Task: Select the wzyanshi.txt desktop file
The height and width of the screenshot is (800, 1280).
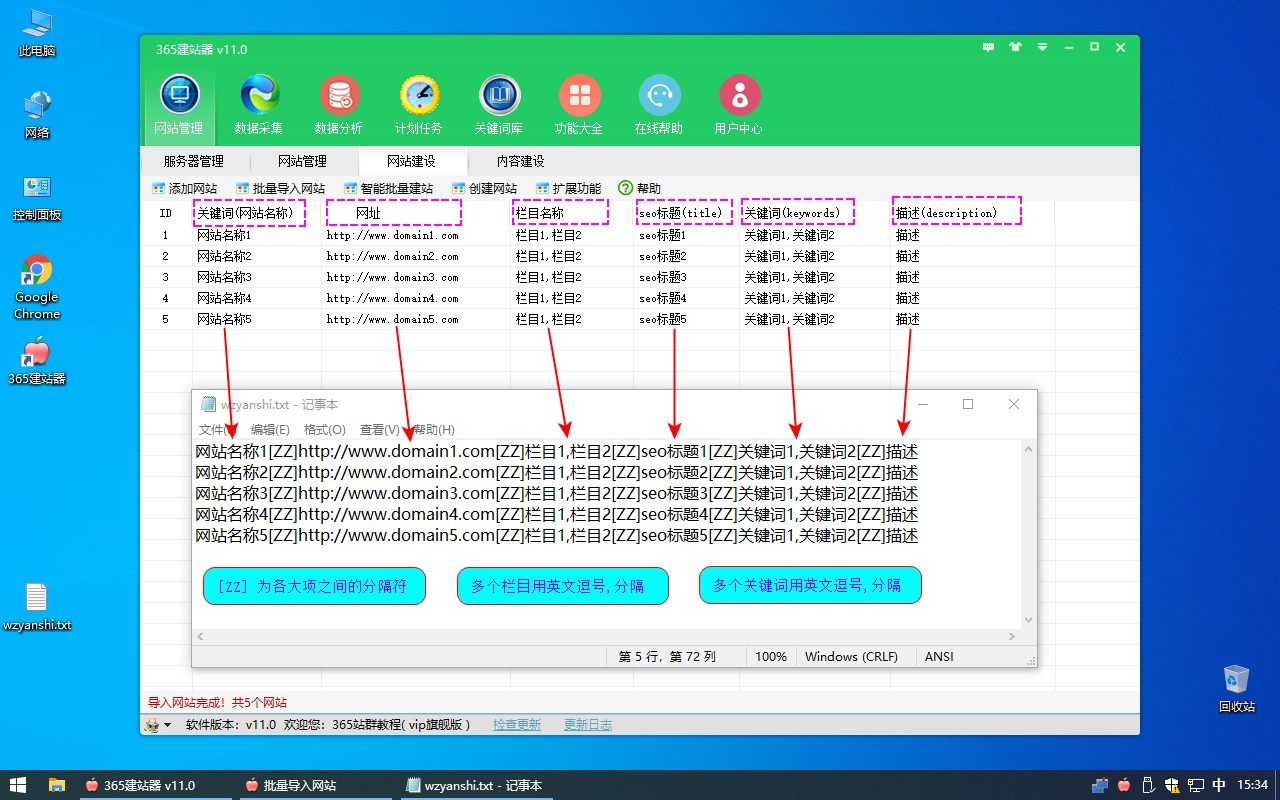Action: [x=37, y=607]
